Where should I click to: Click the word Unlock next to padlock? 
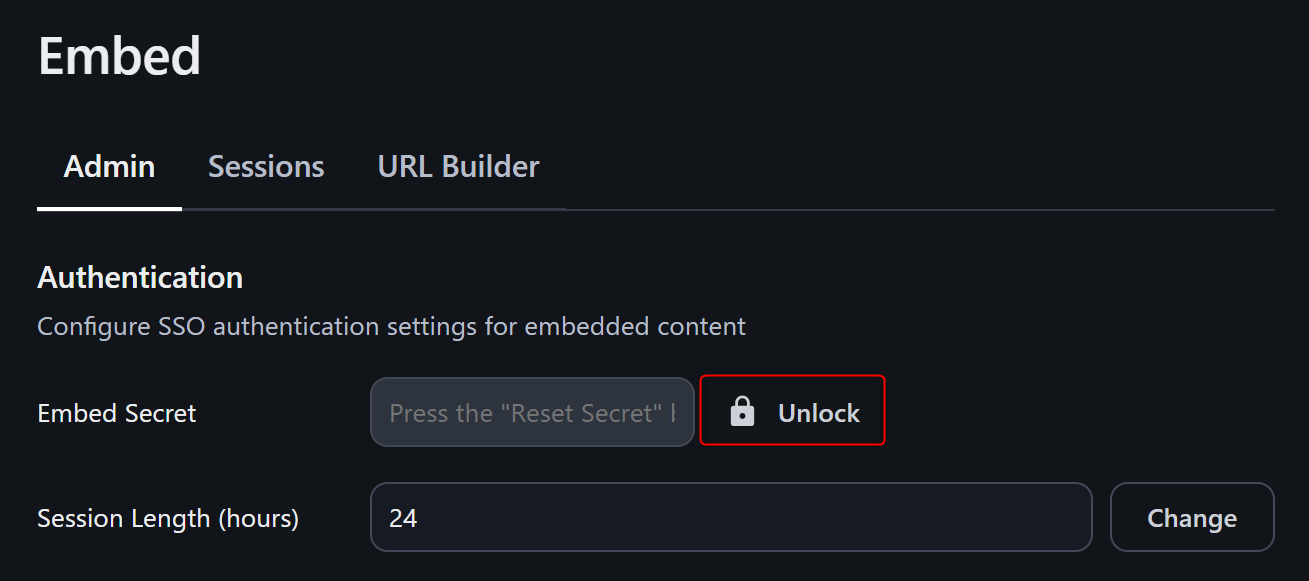point(819,413)
